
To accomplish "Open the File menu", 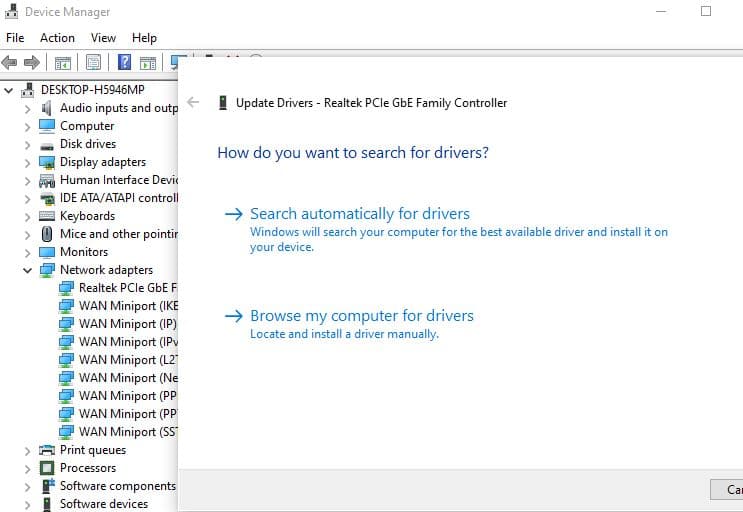I will pos(15,37).
